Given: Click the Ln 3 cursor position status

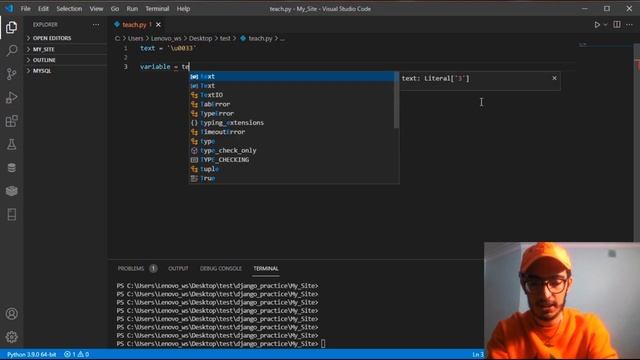Looking at the screenshot, I should coord(478,354).
